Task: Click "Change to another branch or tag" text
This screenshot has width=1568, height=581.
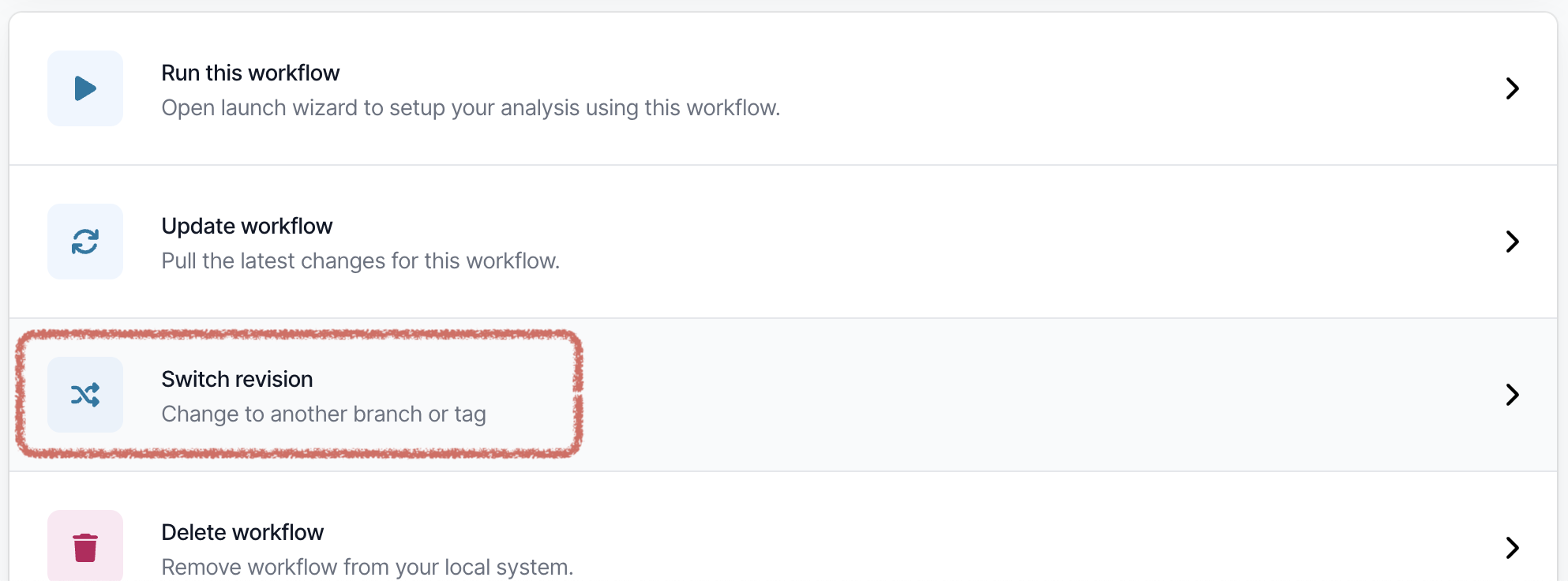Action: click(324, 414)
